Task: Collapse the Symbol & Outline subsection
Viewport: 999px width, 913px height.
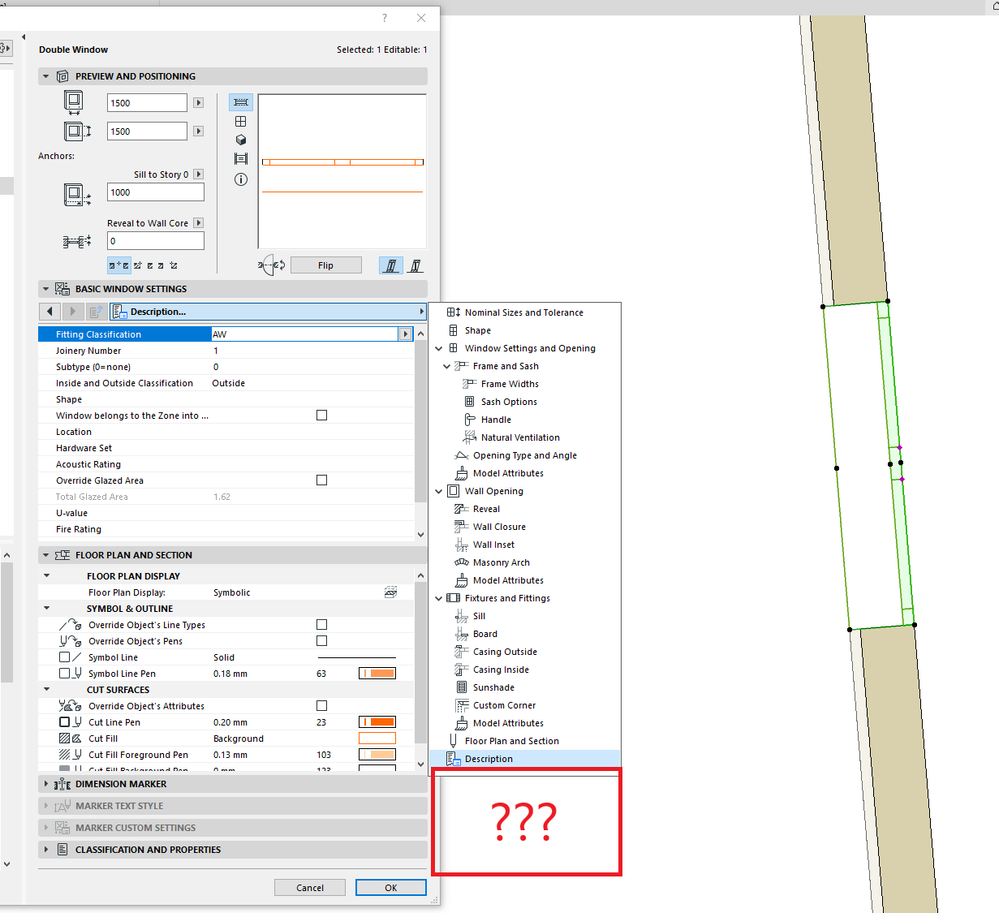Action: point(47,608)
